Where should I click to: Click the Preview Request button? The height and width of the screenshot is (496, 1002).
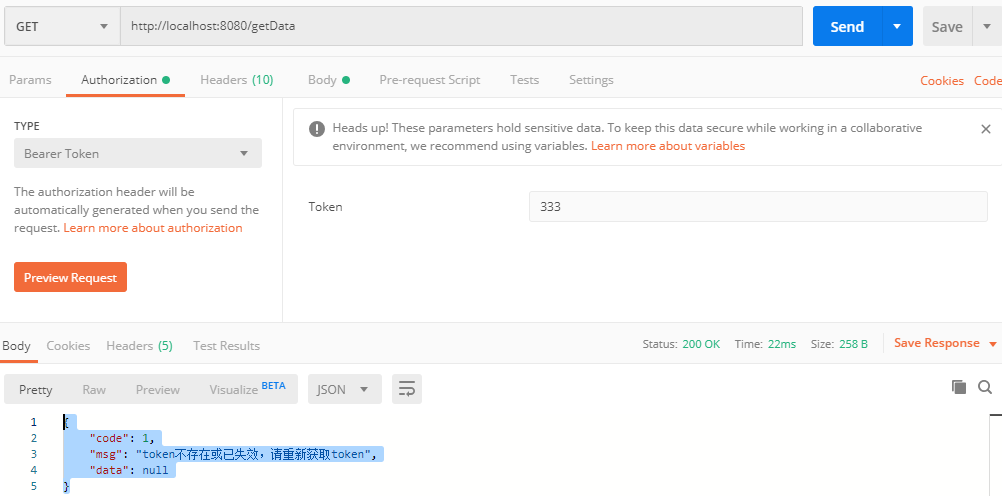[70, 277]
